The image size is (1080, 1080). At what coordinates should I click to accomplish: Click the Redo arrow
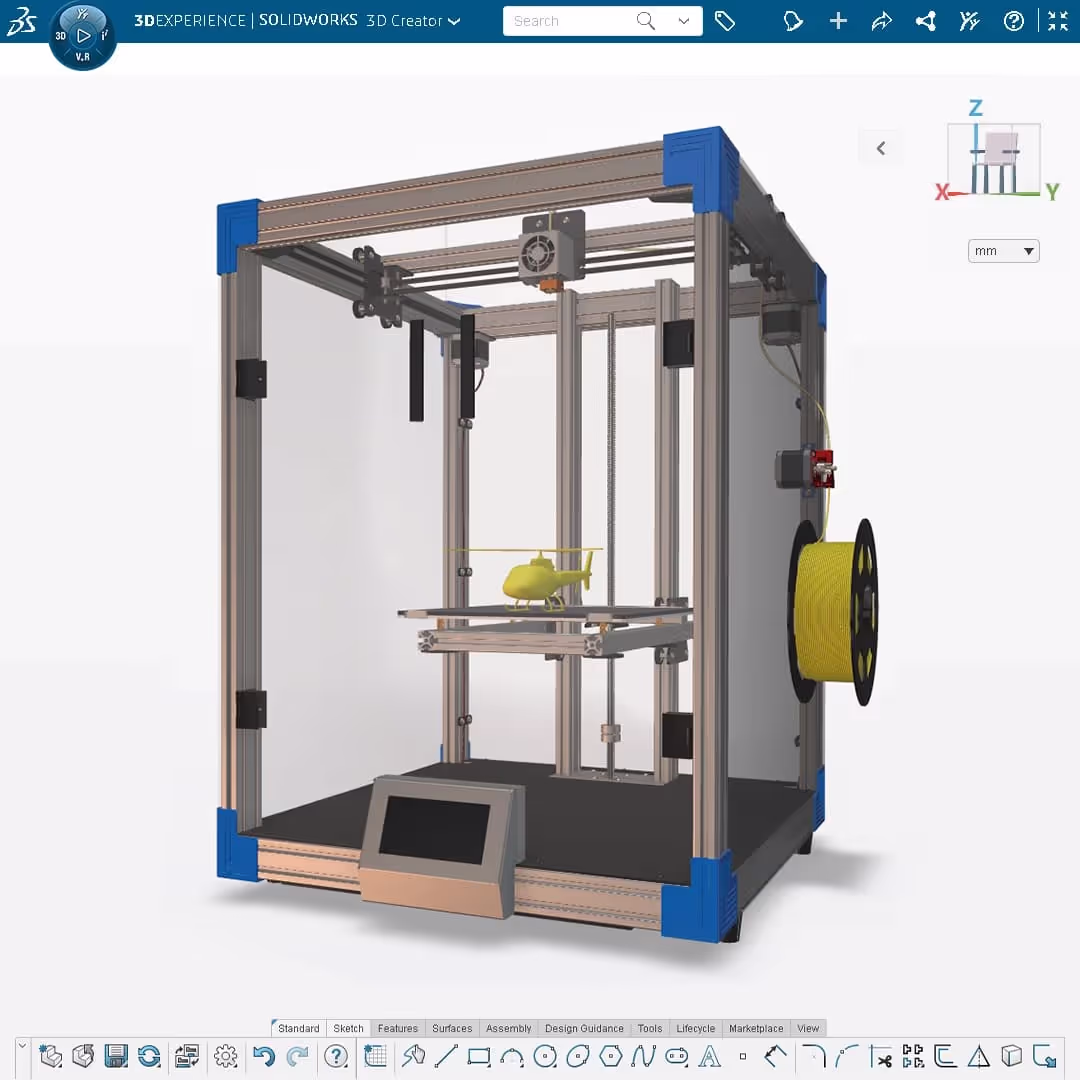(297, 1056)
